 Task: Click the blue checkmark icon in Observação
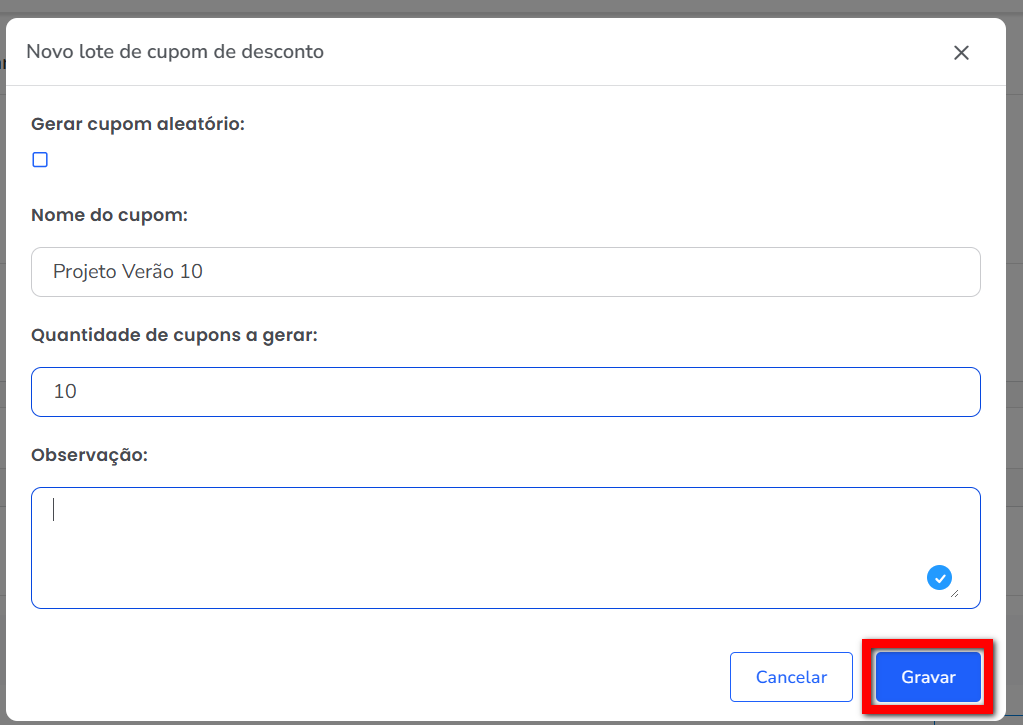939,577
